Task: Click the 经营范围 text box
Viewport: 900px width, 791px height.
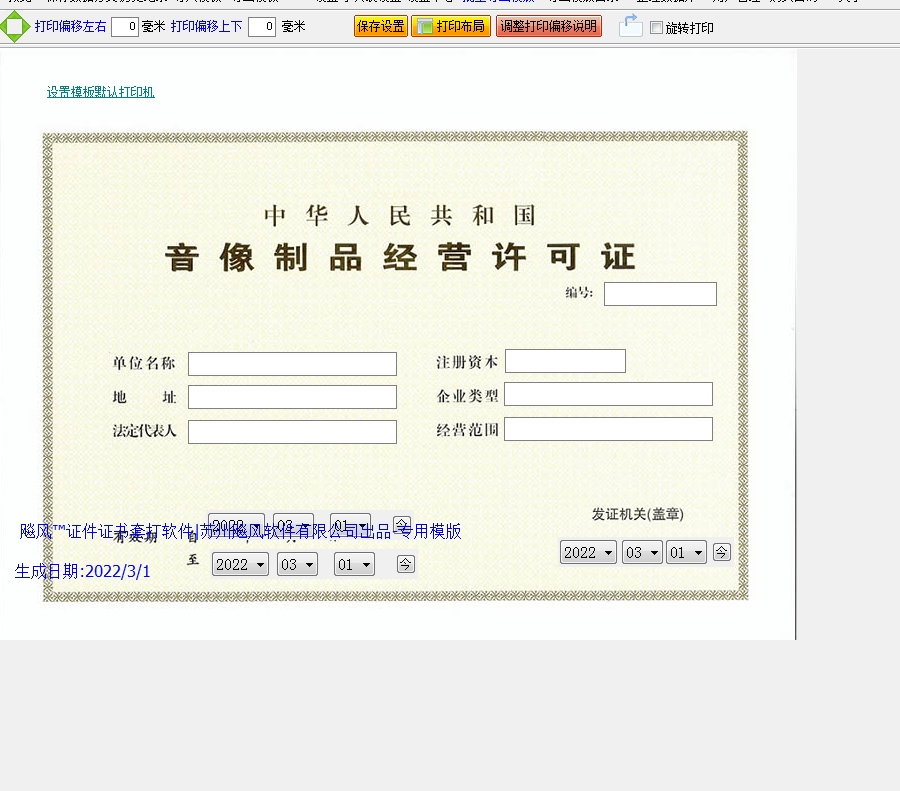Action: pos(608,429)
